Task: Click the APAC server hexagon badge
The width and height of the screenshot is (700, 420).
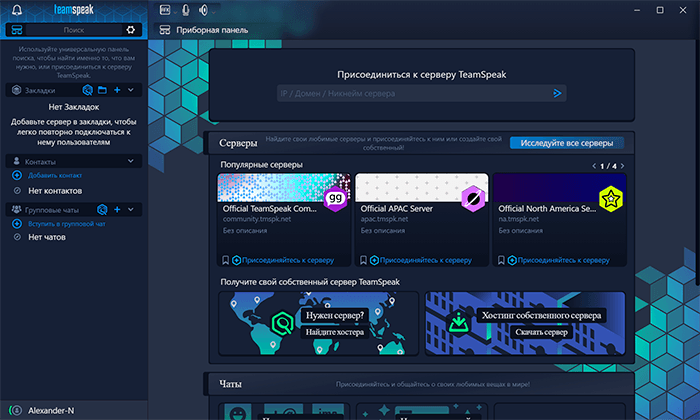Action: click(x=473, y=199)
